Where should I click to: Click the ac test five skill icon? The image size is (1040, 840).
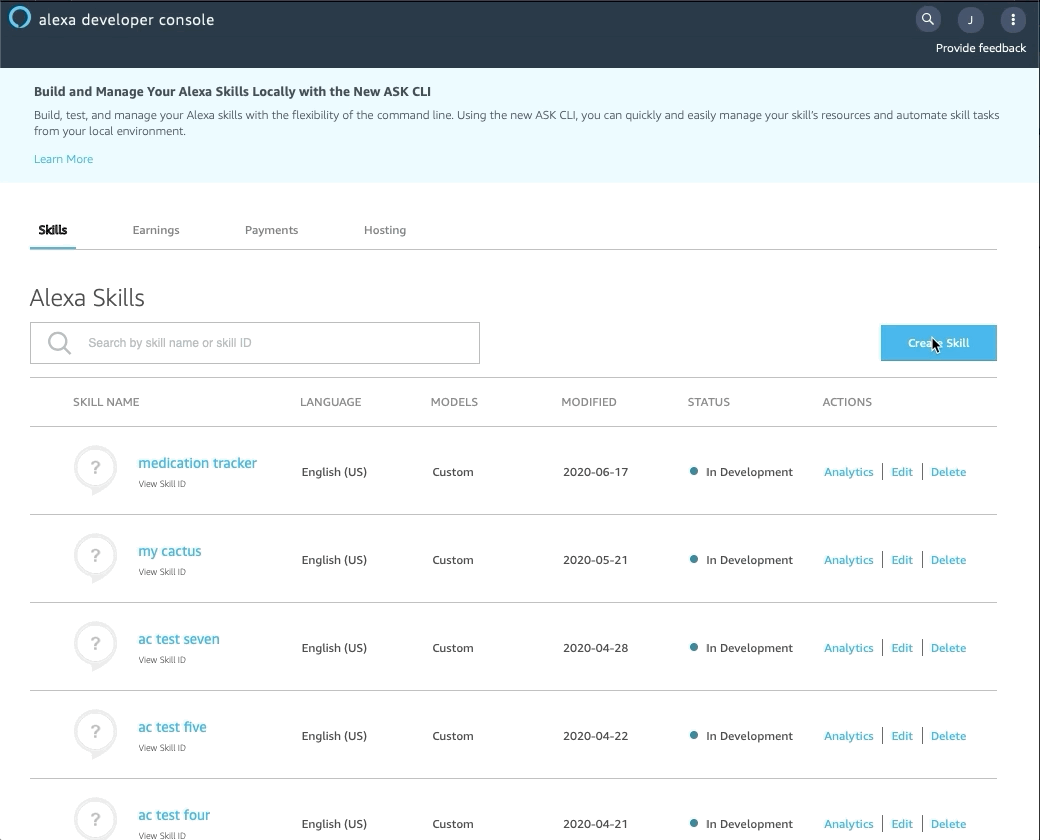[95, 733]
